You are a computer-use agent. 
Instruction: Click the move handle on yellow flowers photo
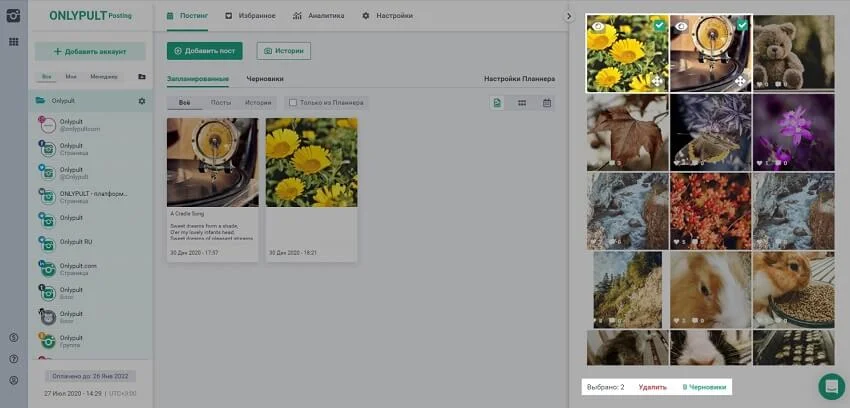pos(654,81)
